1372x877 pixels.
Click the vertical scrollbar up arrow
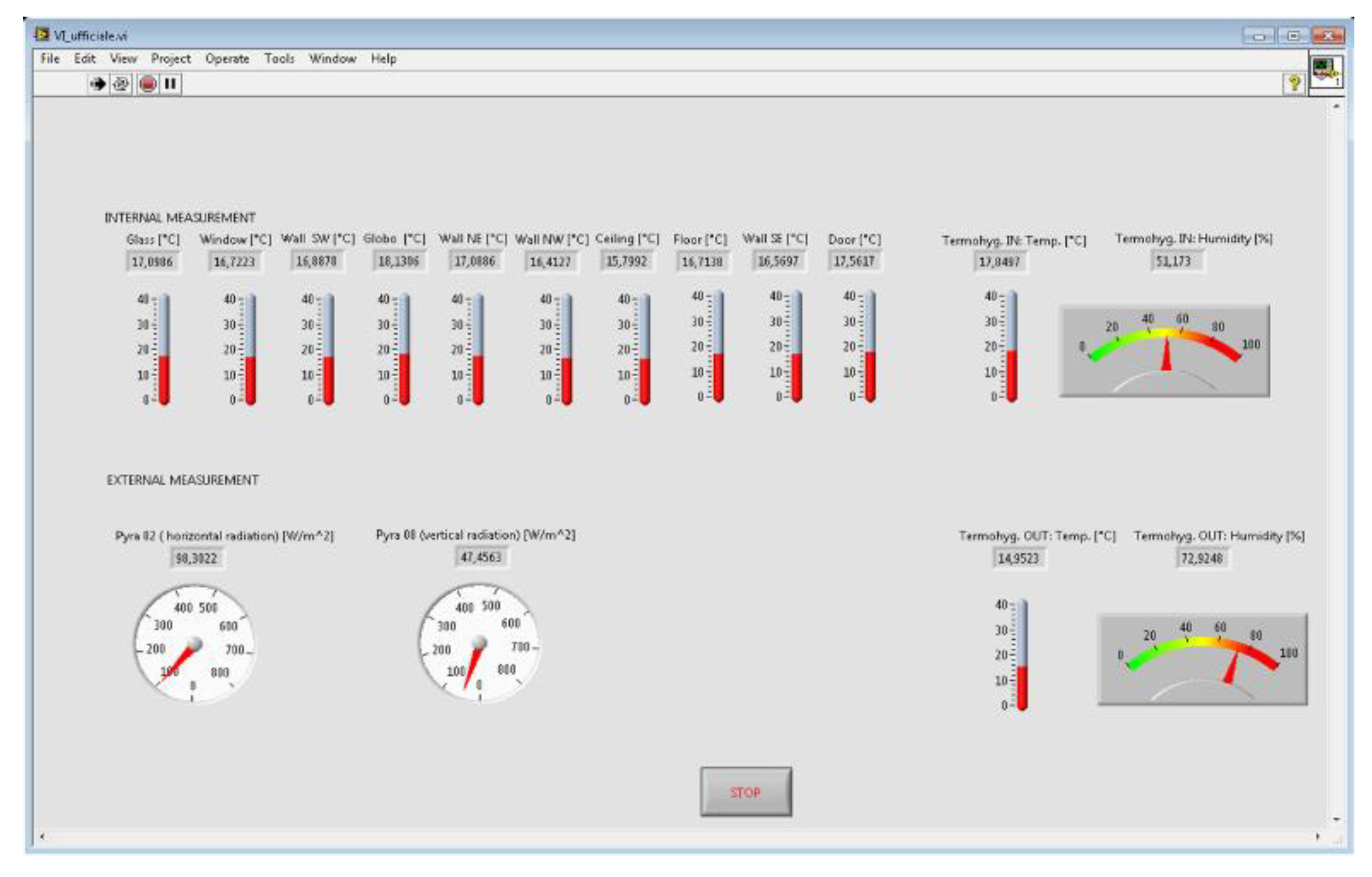1336,107
